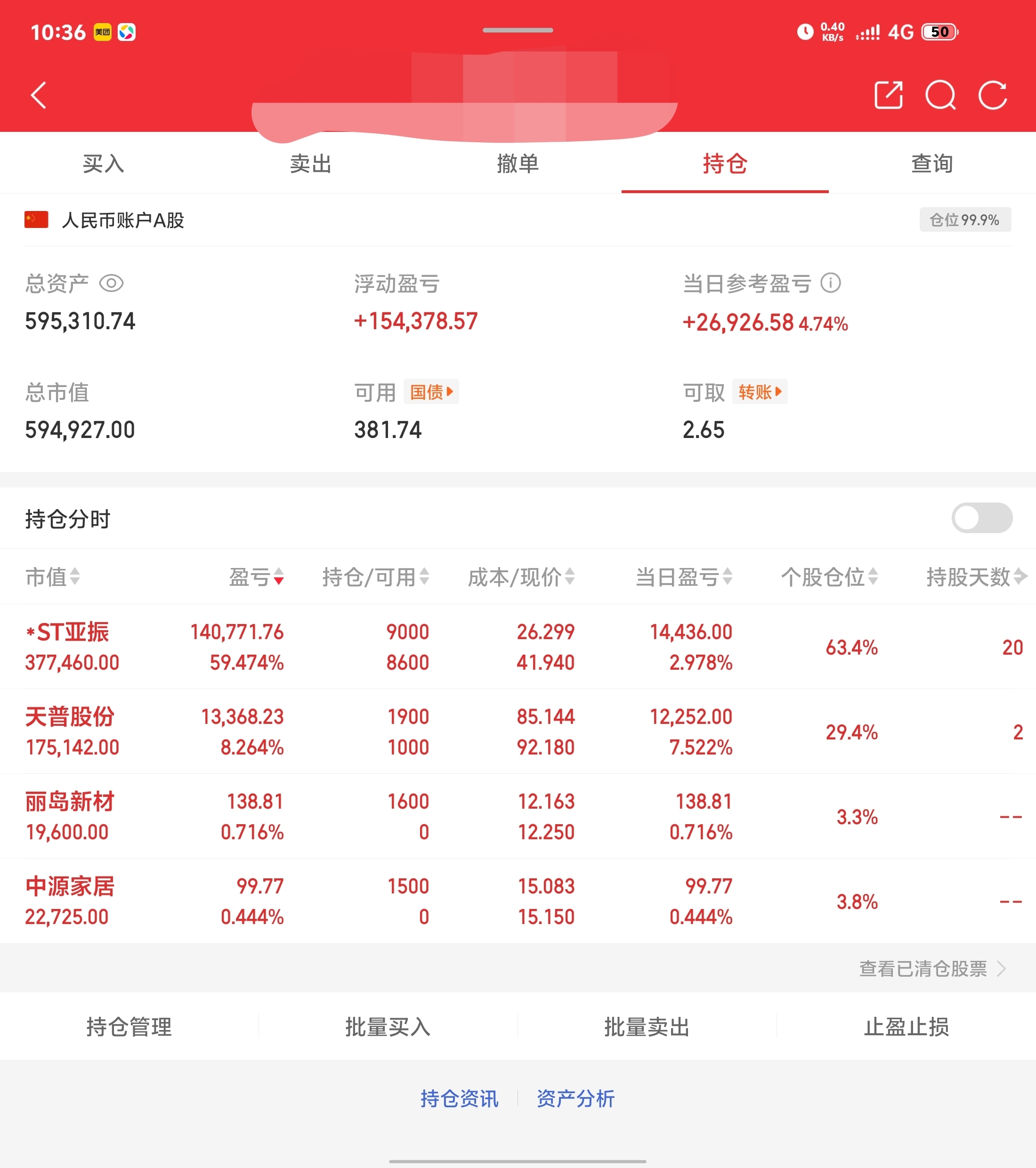Tap the China flag account icon
The image size is (1036, 1168).
36,220
